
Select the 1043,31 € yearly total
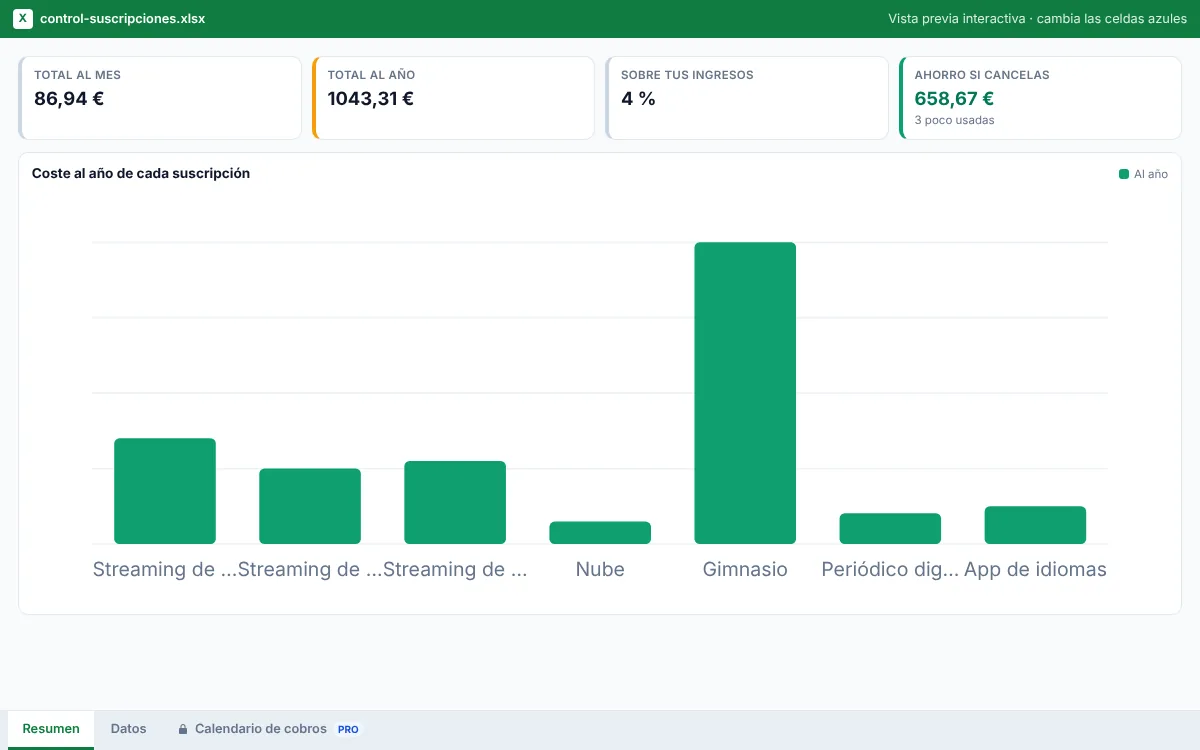(x=371, y=98)
